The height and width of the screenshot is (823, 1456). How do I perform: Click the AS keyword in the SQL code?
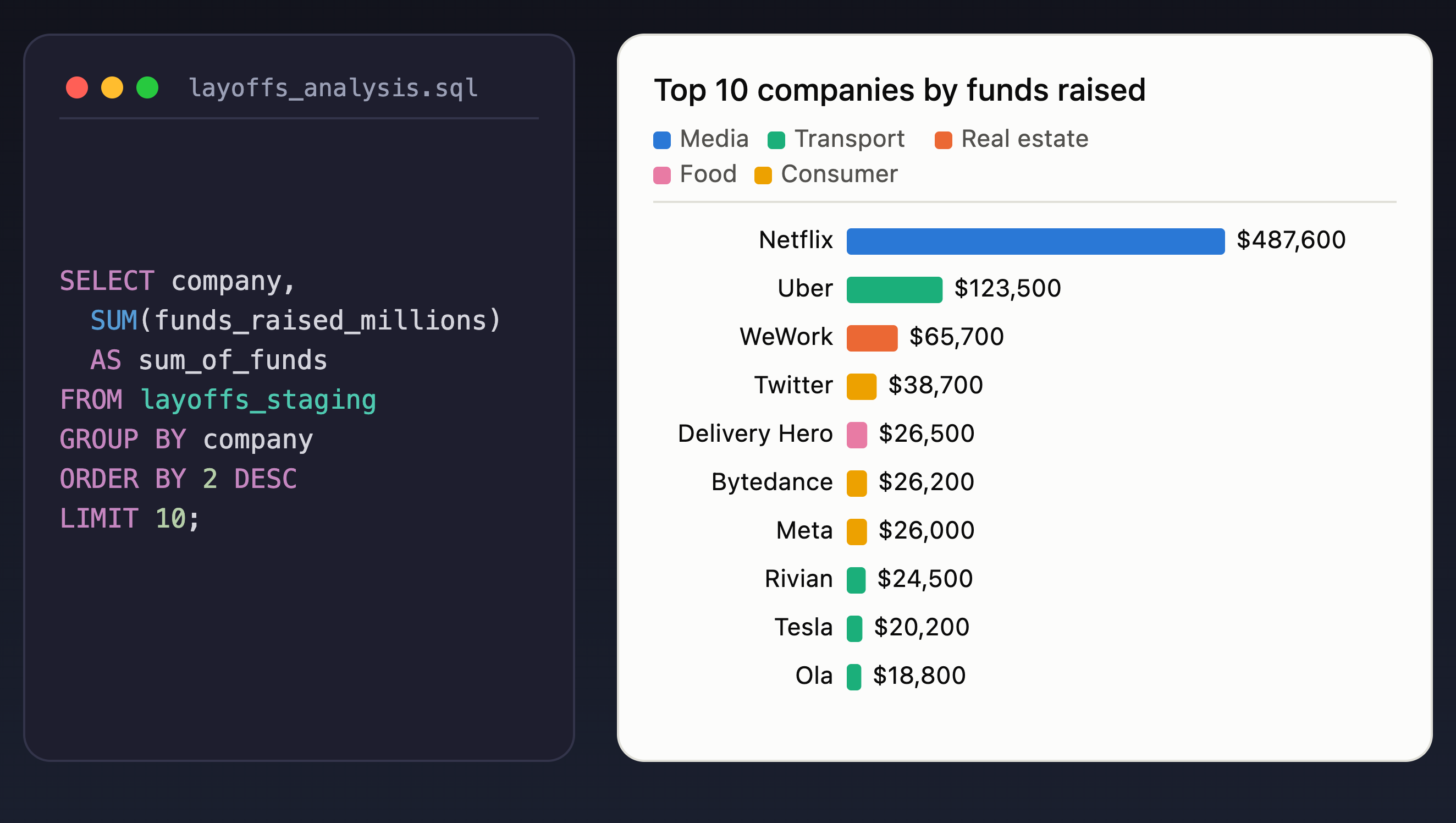[x=106, y=360]
